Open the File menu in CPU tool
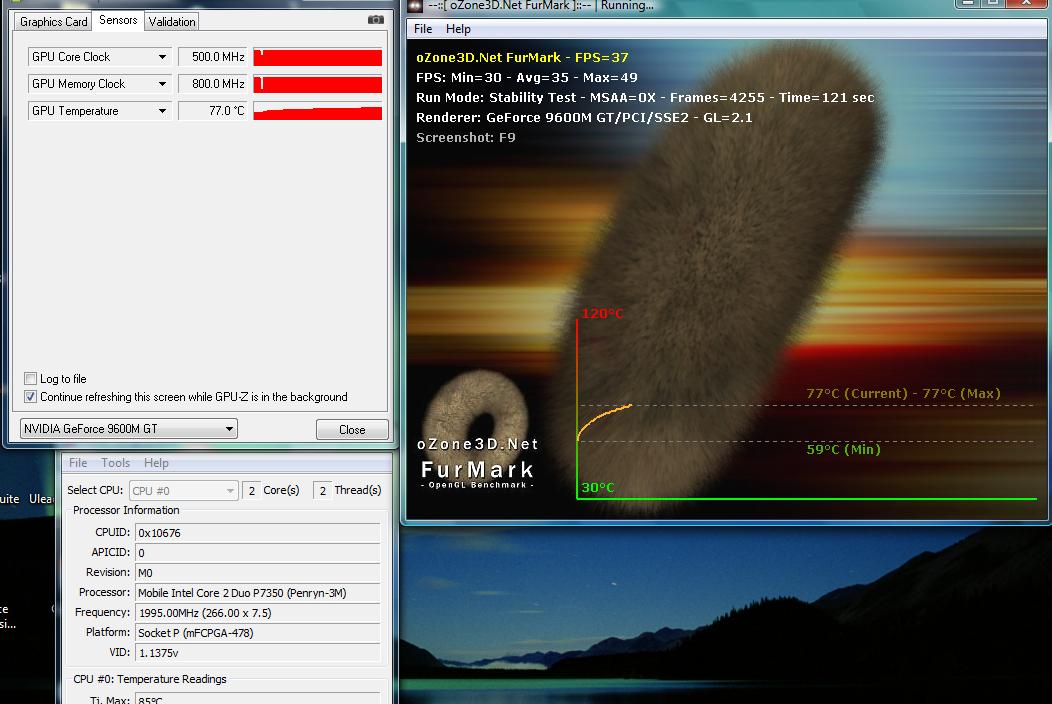 click(78, 463)
